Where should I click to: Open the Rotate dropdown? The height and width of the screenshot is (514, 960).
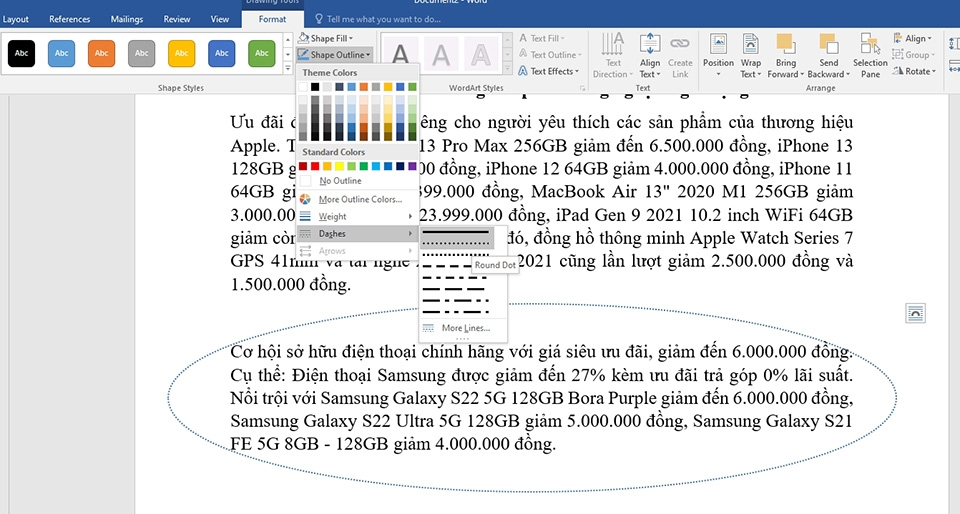coord(913,71)
